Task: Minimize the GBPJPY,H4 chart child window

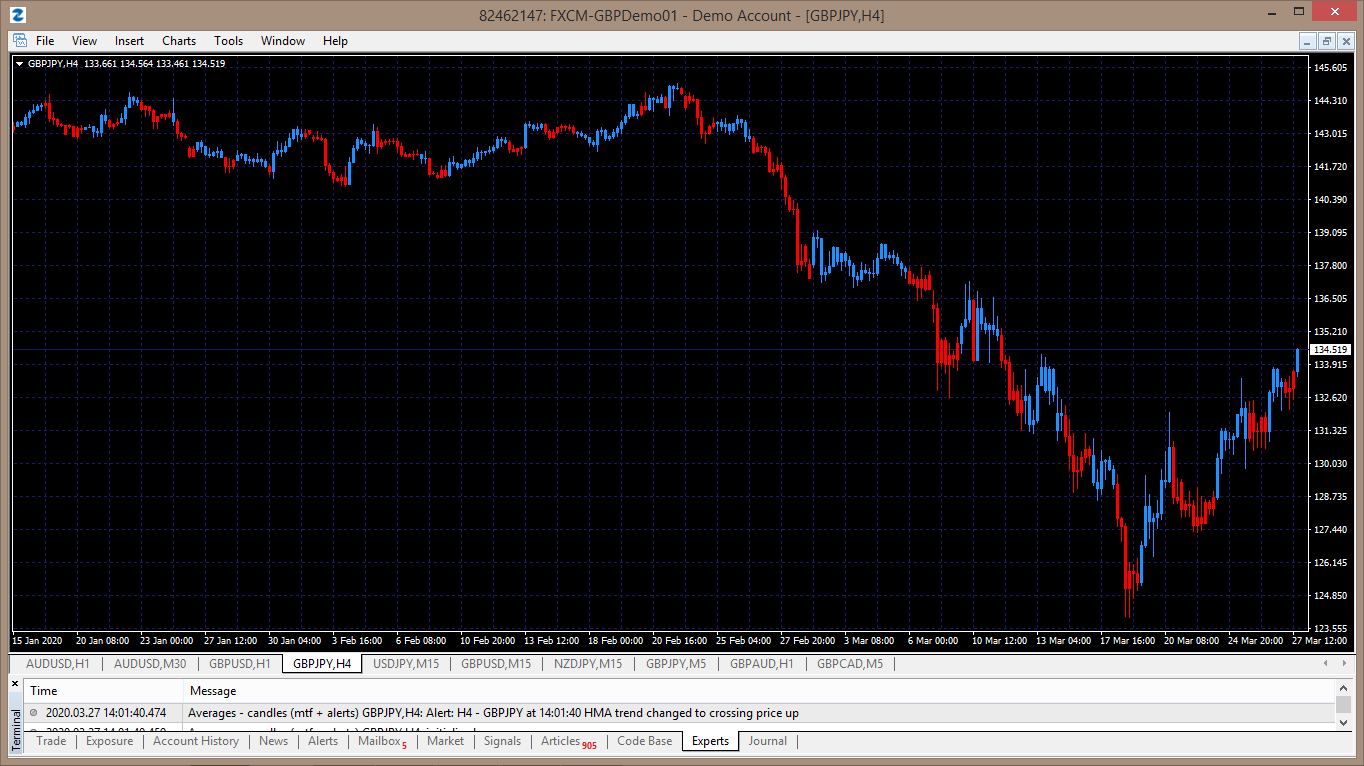Action: click(x=1308, y=41)
